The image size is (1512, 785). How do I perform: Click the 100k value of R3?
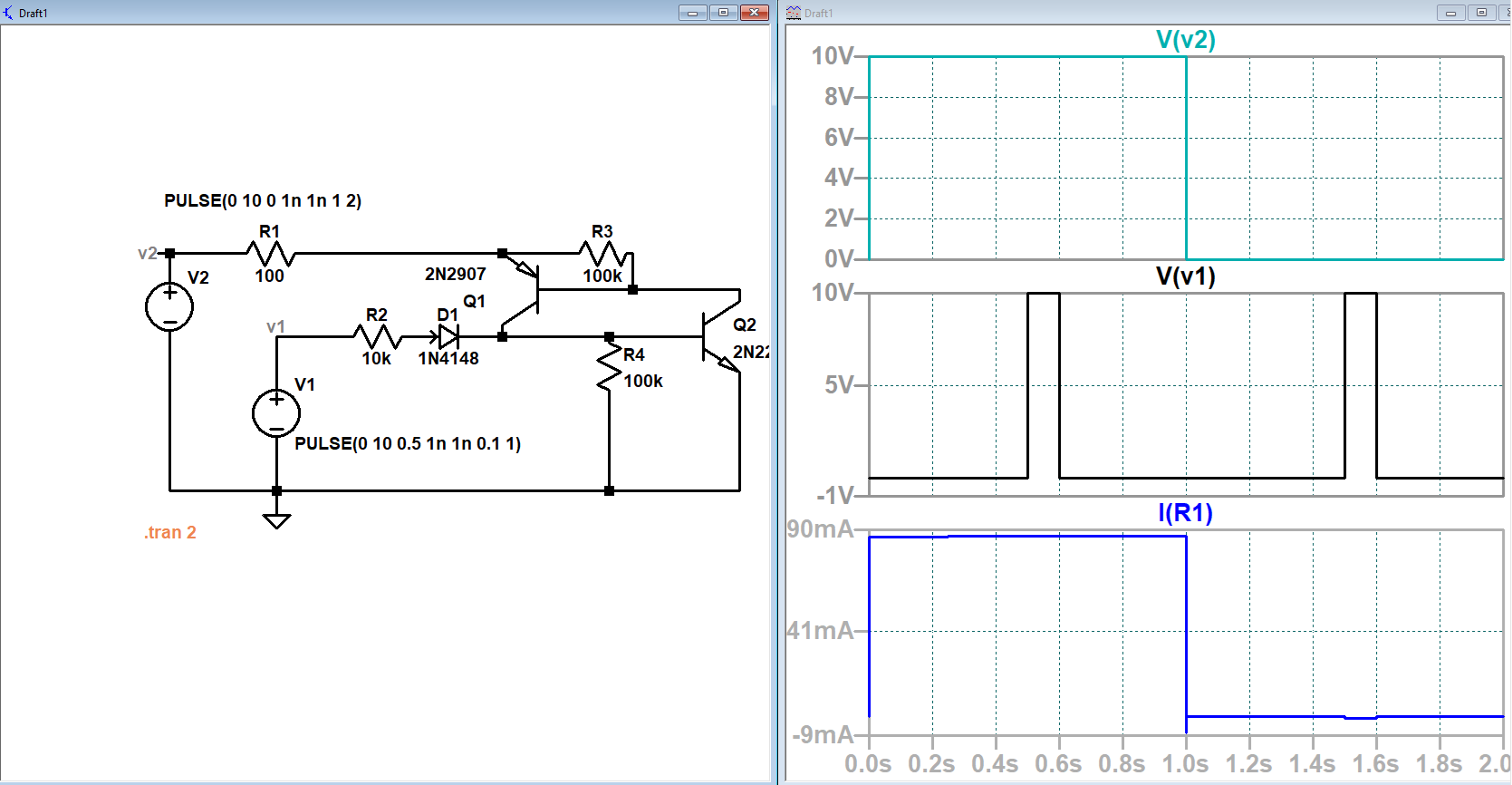click(602, 276)
